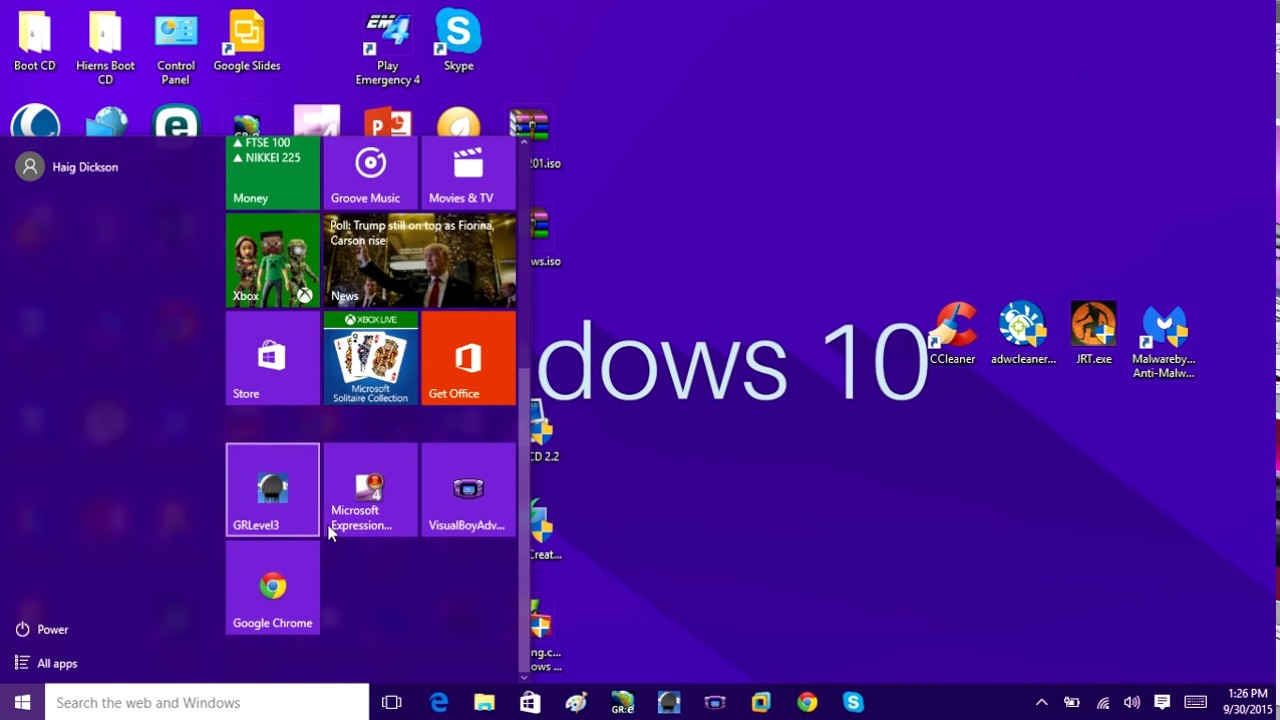Click Start menu scrollbar down arrow
1280x720 pixels.
click(x=523, y=677)
